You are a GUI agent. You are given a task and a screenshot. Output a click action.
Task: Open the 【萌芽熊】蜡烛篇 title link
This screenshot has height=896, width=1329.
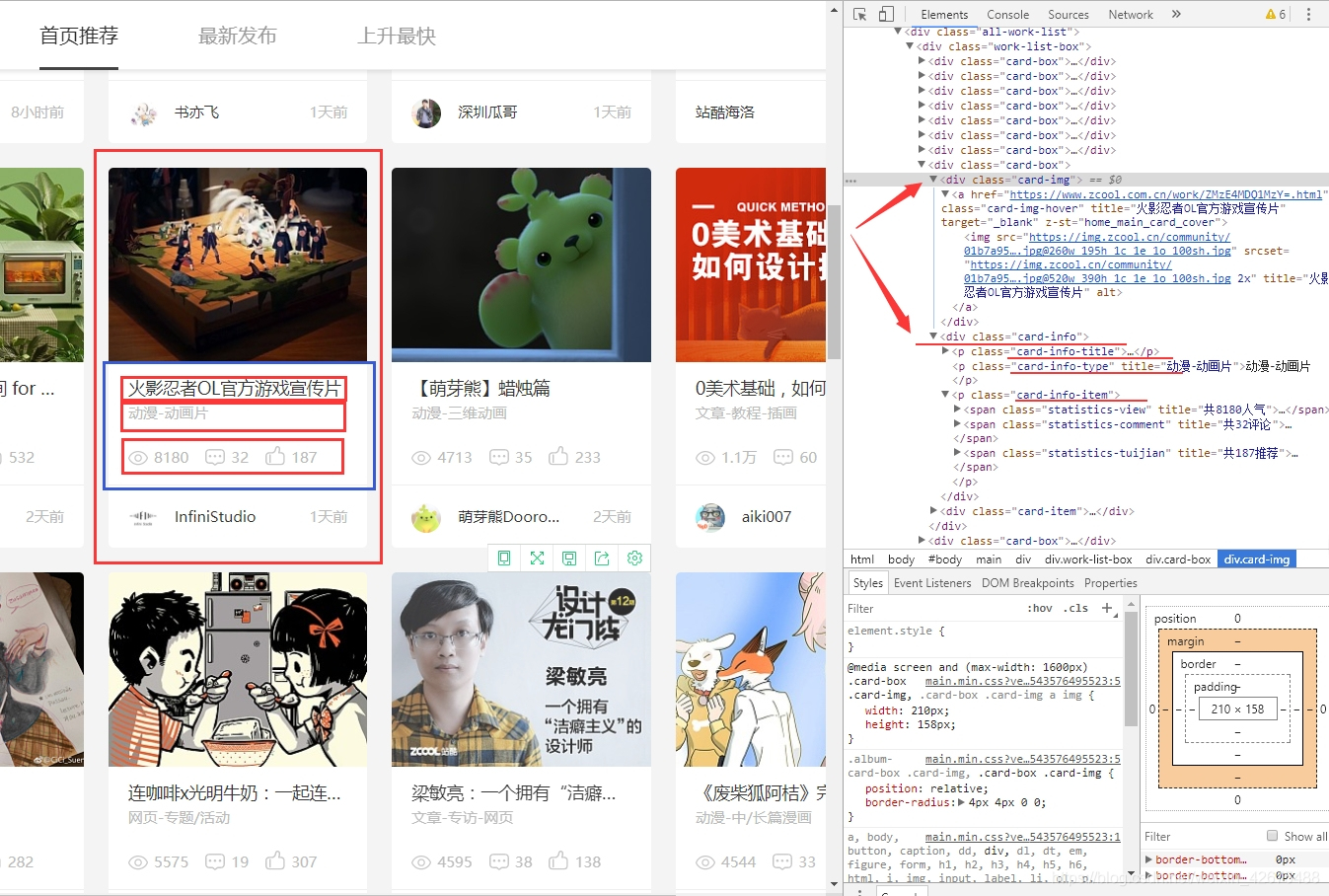click(480, 388)
